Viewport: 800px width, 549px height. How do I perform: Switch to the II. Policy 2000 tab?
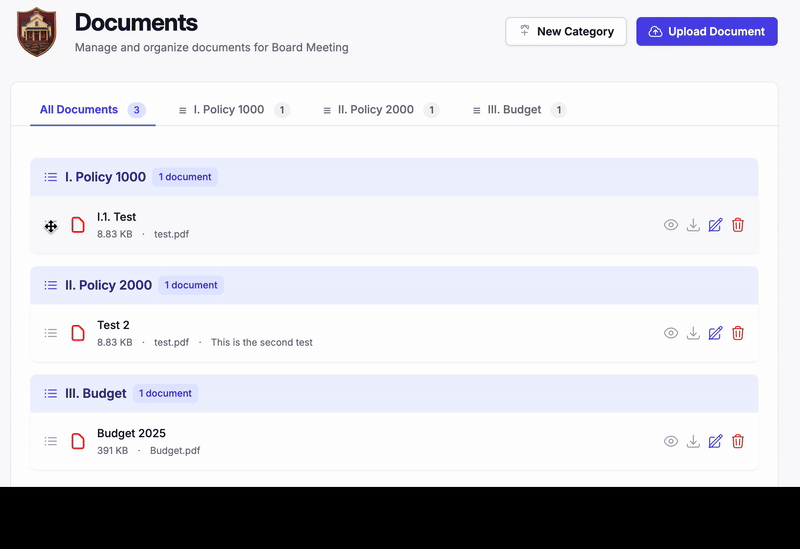[x=381, y=110]
